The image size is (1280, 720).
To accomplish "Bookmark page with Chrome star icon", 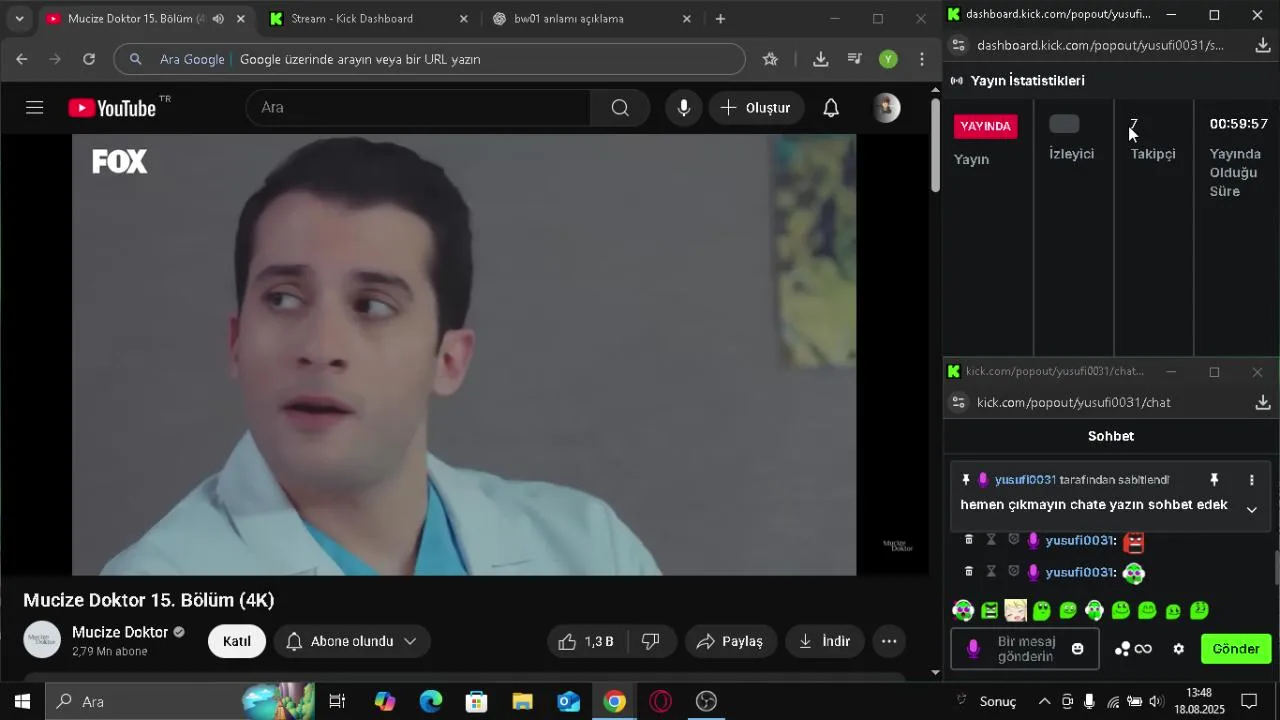I will pyautogui.click(x=770, y=59).
